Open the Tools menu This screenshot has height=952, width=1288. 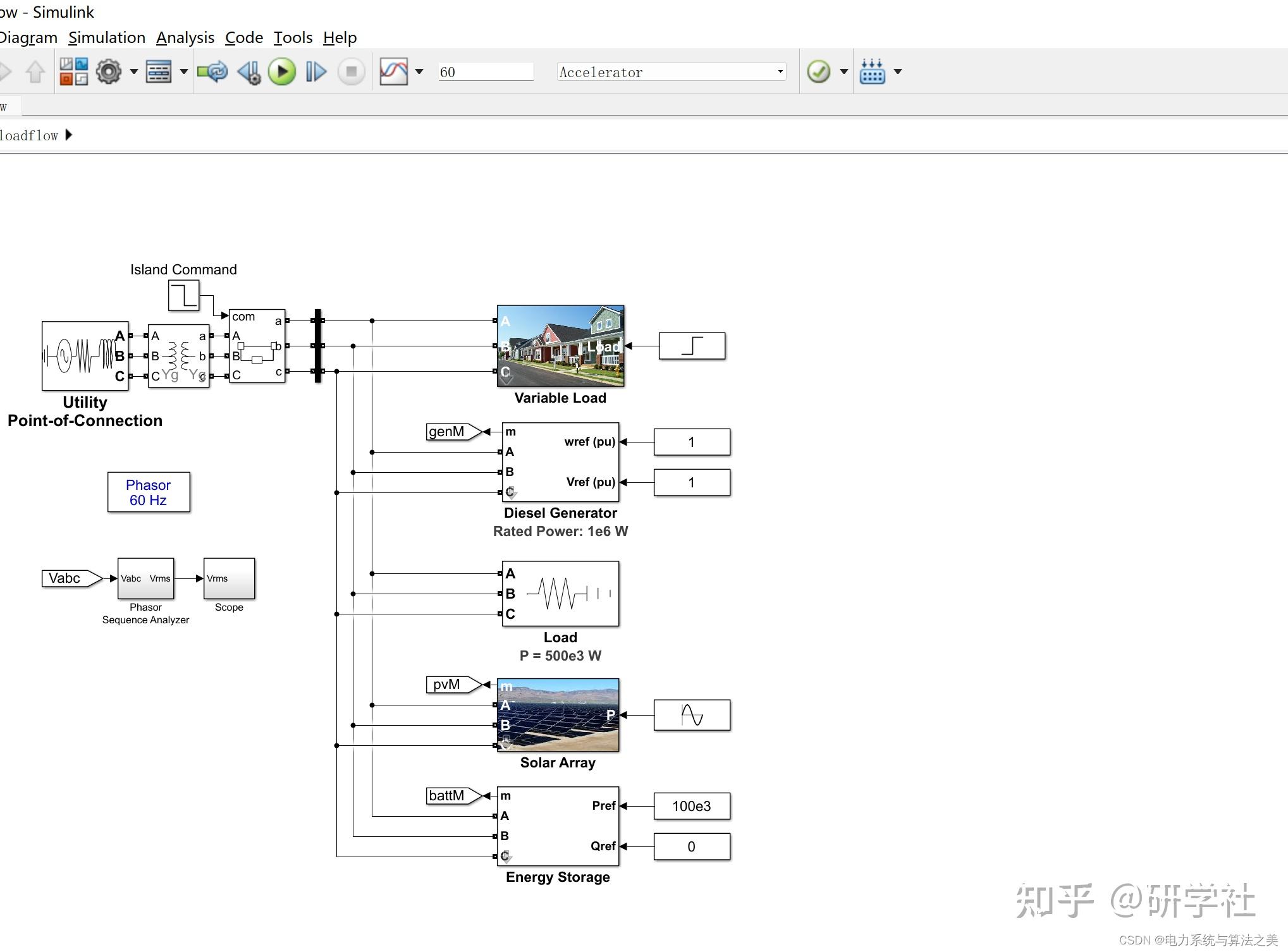(292, 37)
